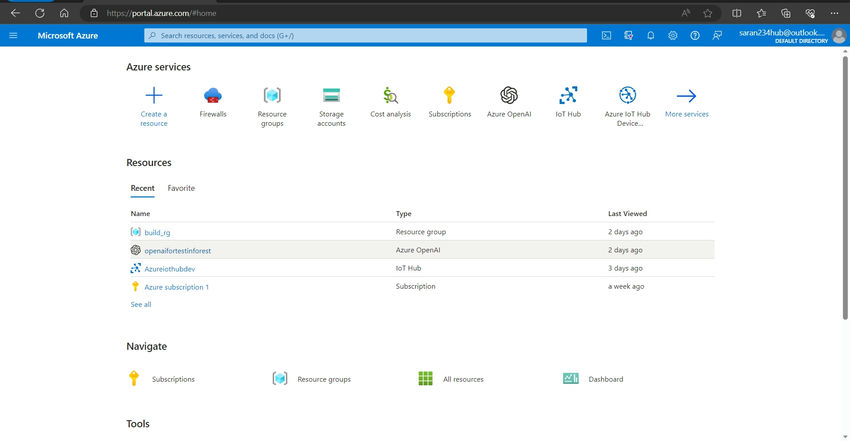This screenshot has width=850, height=441.
Task: Click the Last Viewed column header
Action: 627,213
